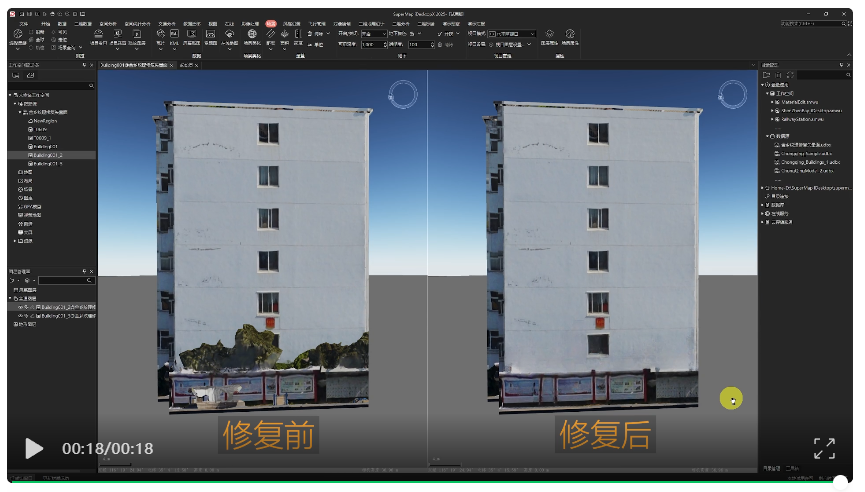Open the File menu at the ribbon's left

click(x=23, y=23)
